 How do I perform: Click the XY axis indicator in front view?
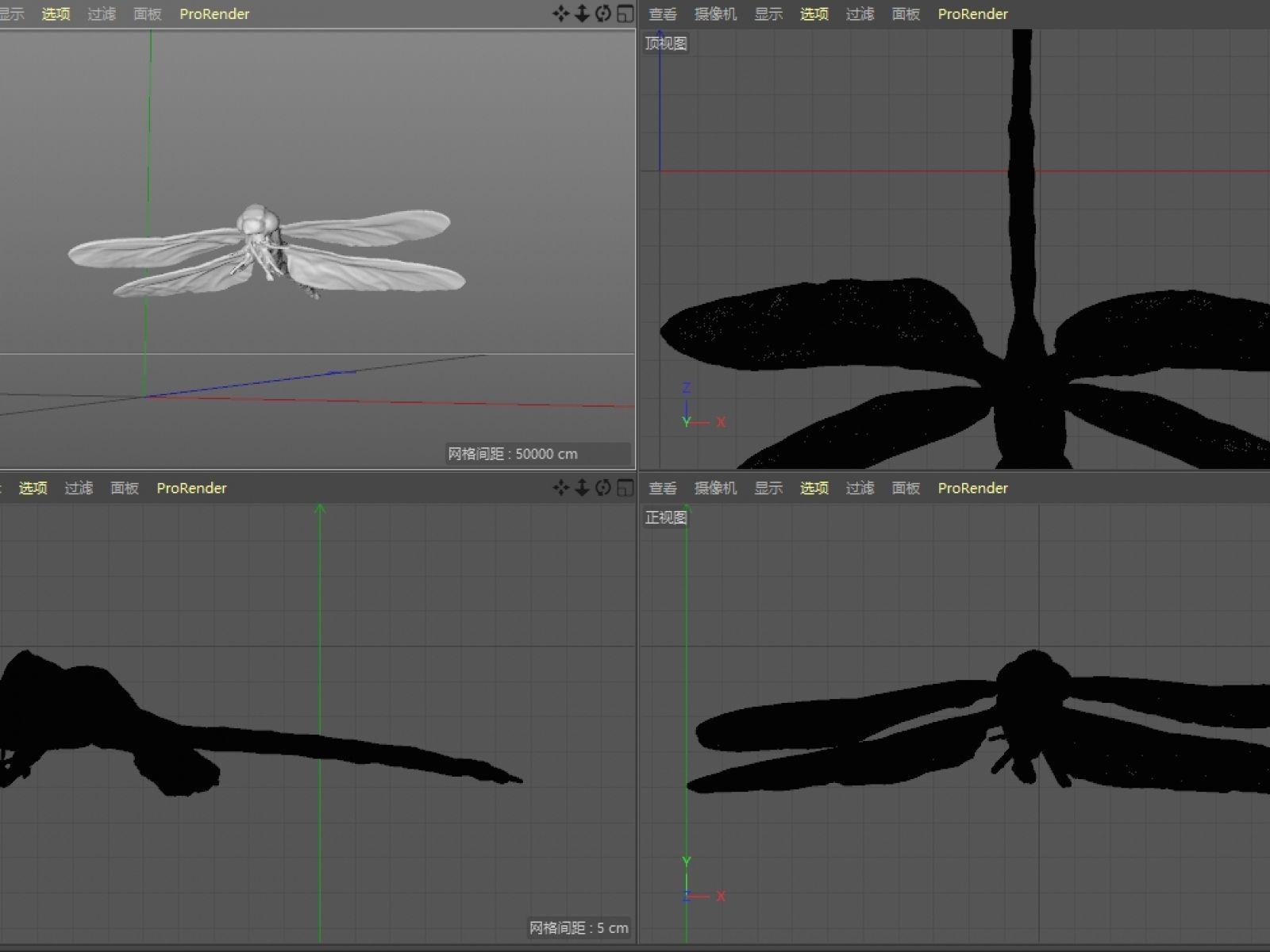pyautogui.click(x=703, y=881)
